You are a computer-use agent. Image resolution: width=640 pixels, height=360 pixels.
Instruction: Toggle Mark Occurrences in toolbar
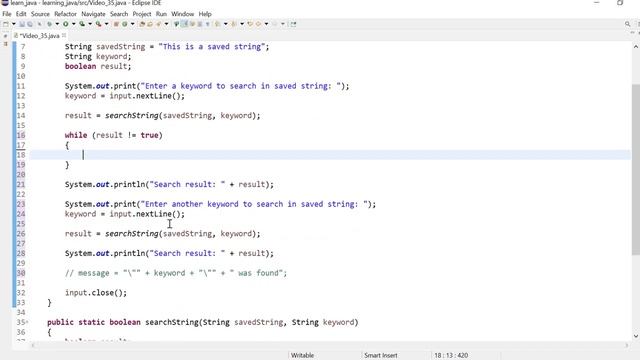click(184, 24)
